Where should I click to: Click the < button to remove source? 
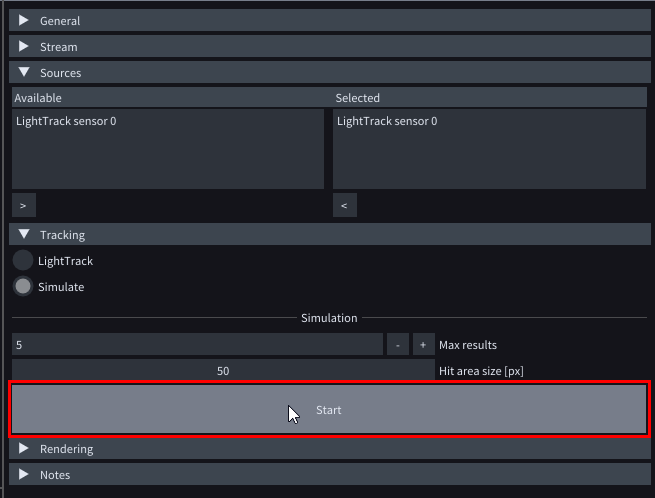[x=344, y=205]
